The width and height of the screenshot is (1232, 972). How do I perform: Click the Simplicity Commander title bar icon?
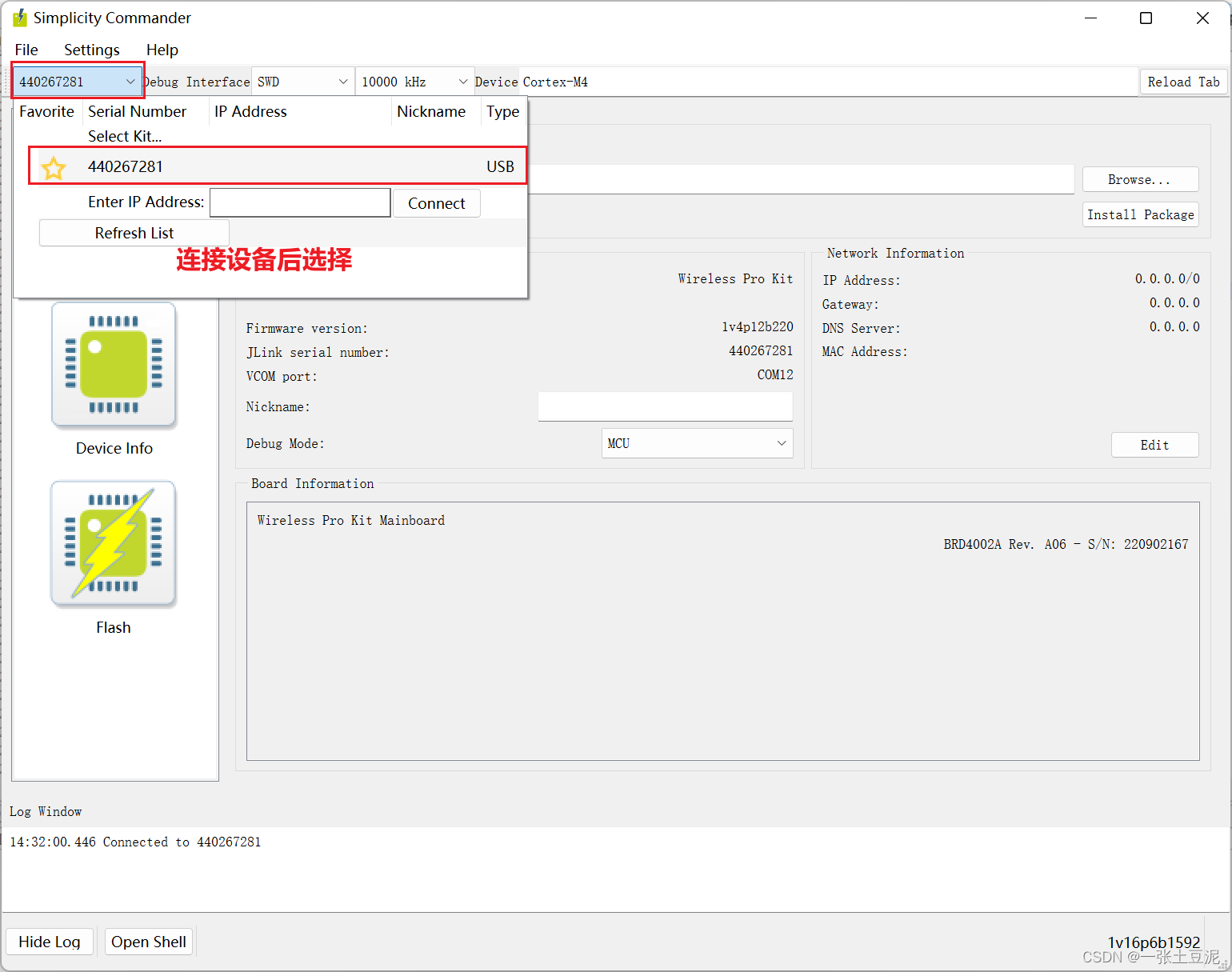click(x=20, y=18)
